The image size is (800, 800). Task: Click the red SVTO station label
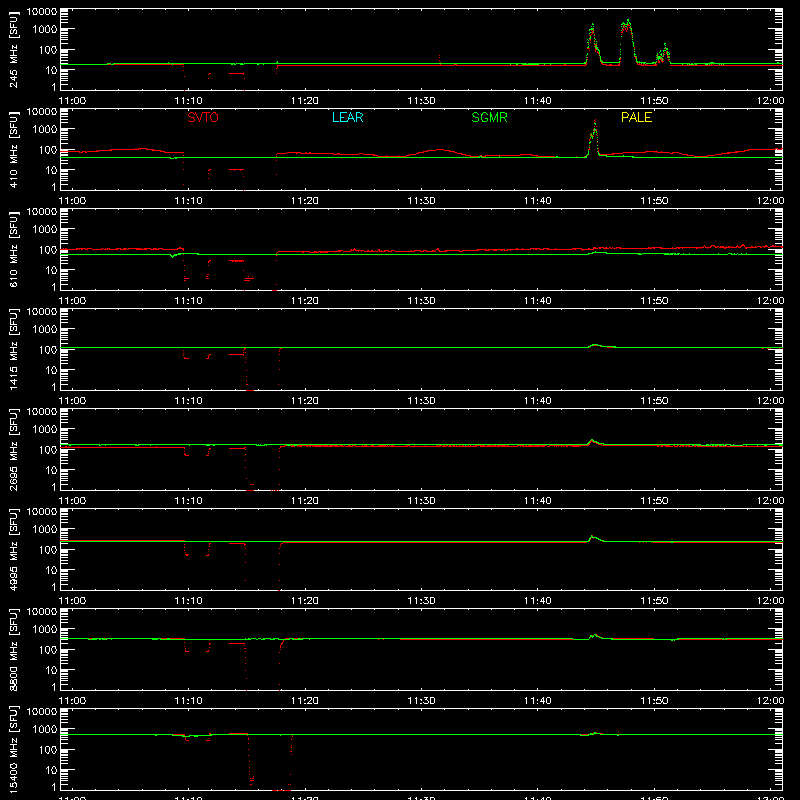(x=203, y=117)
